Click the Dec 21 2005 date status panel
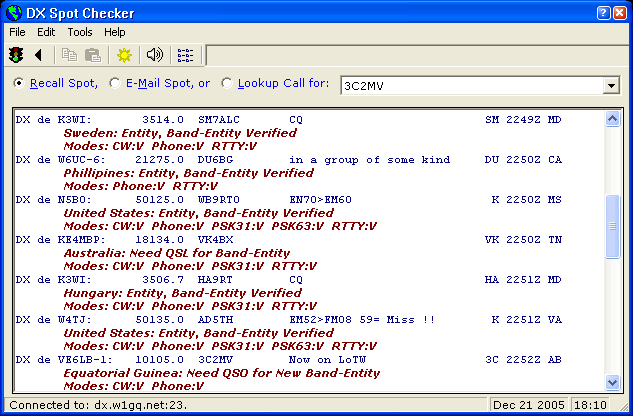 (x=528, y=405)
